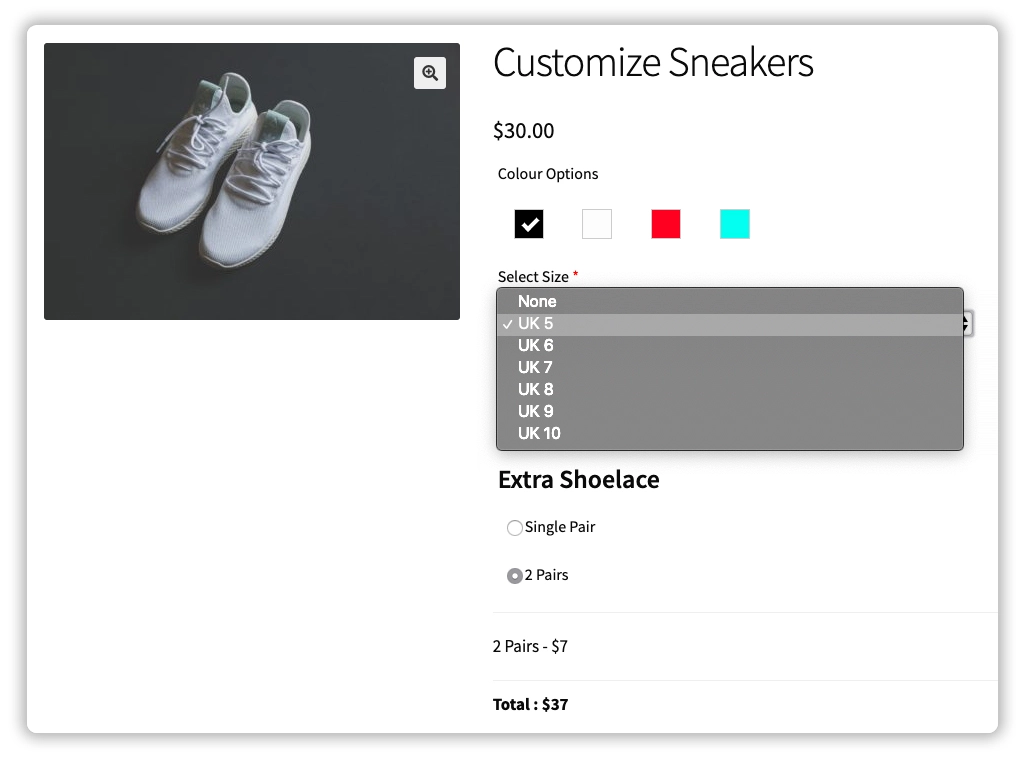Viewport: 1024px width, 757px height.
Task: Select UK 5 size option
Action: point(536,324)
